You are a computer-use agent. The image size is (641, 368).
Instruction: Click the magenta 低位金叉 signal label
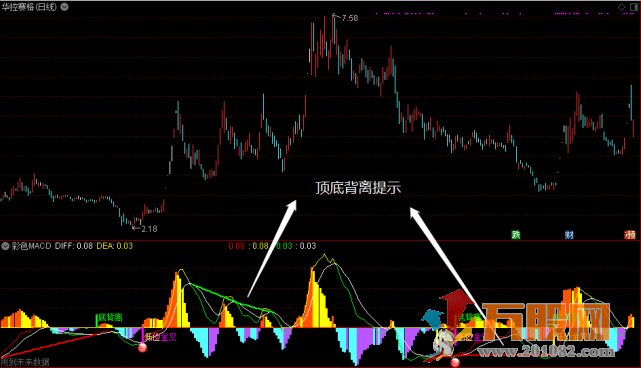[x=161, y=337]
